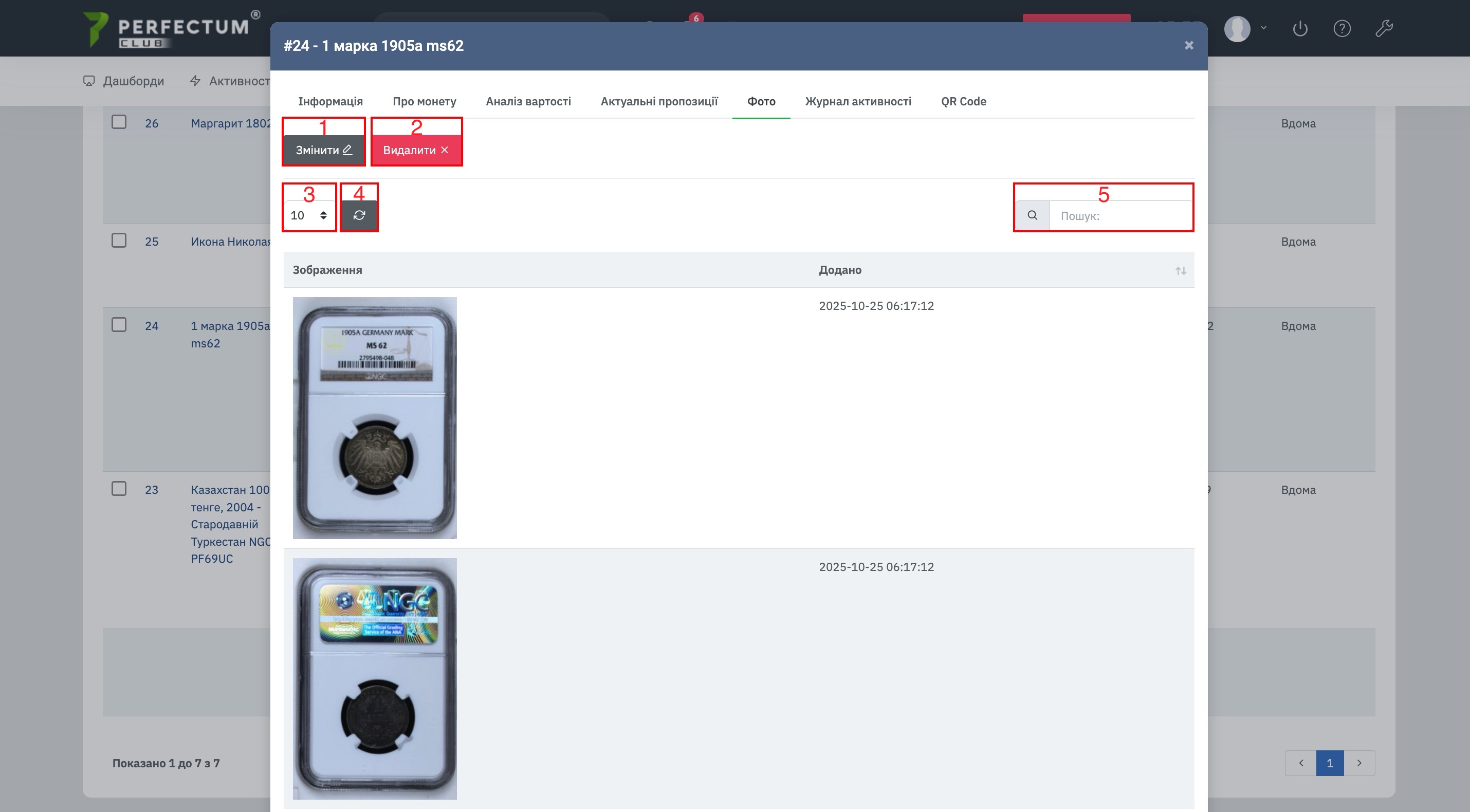
Task: Go to previous page arrow
Action: [x=1300, y=763]
